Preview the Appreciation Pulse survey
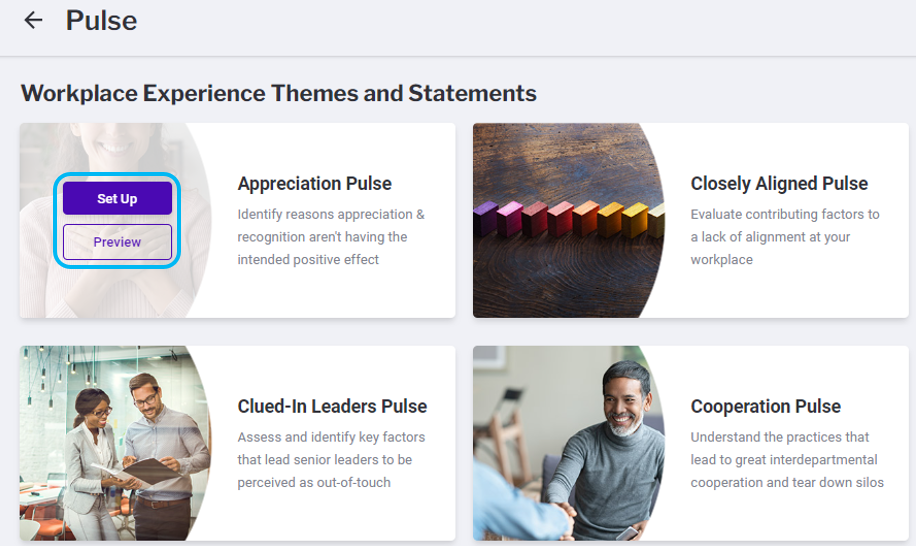916x546 pixels. (x=117, y=242)
